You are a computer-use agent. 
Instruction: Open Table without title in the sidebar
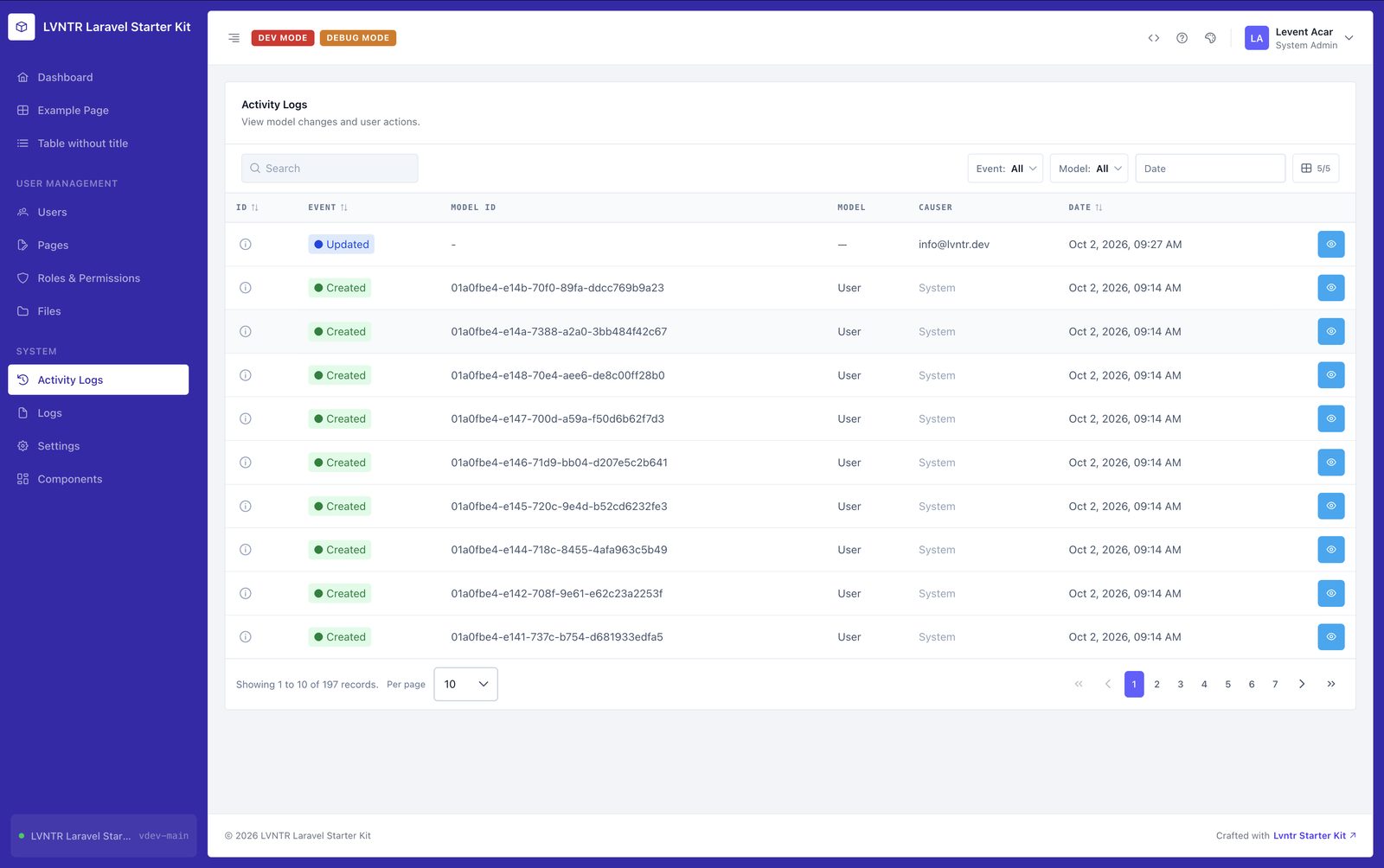pos(99,144)
